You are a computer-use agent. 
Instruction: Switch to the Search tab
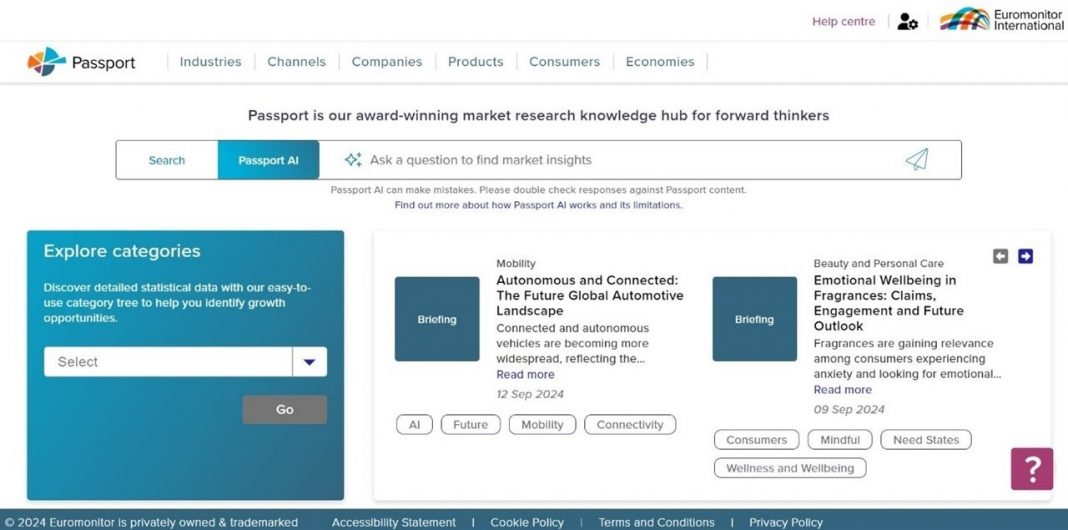[x=167, y=160]
